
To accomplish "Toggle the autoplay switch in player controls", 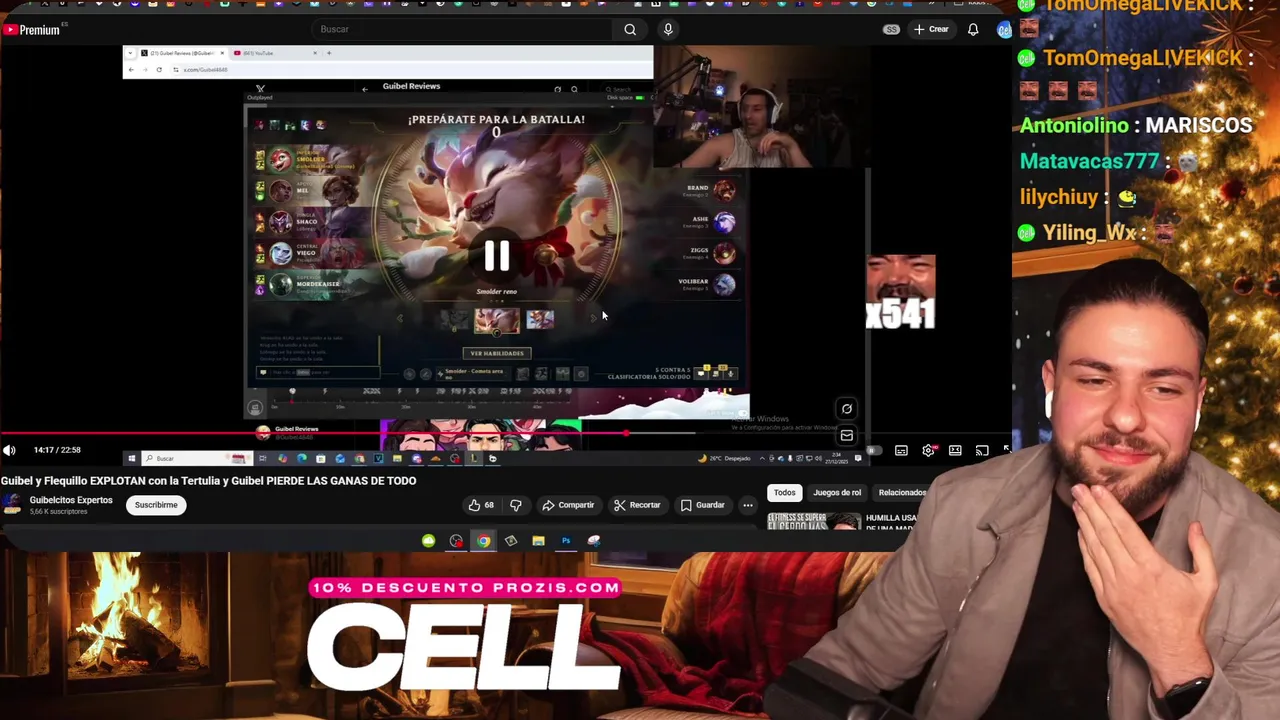I will pyautogui.click(x=874, y=451).
